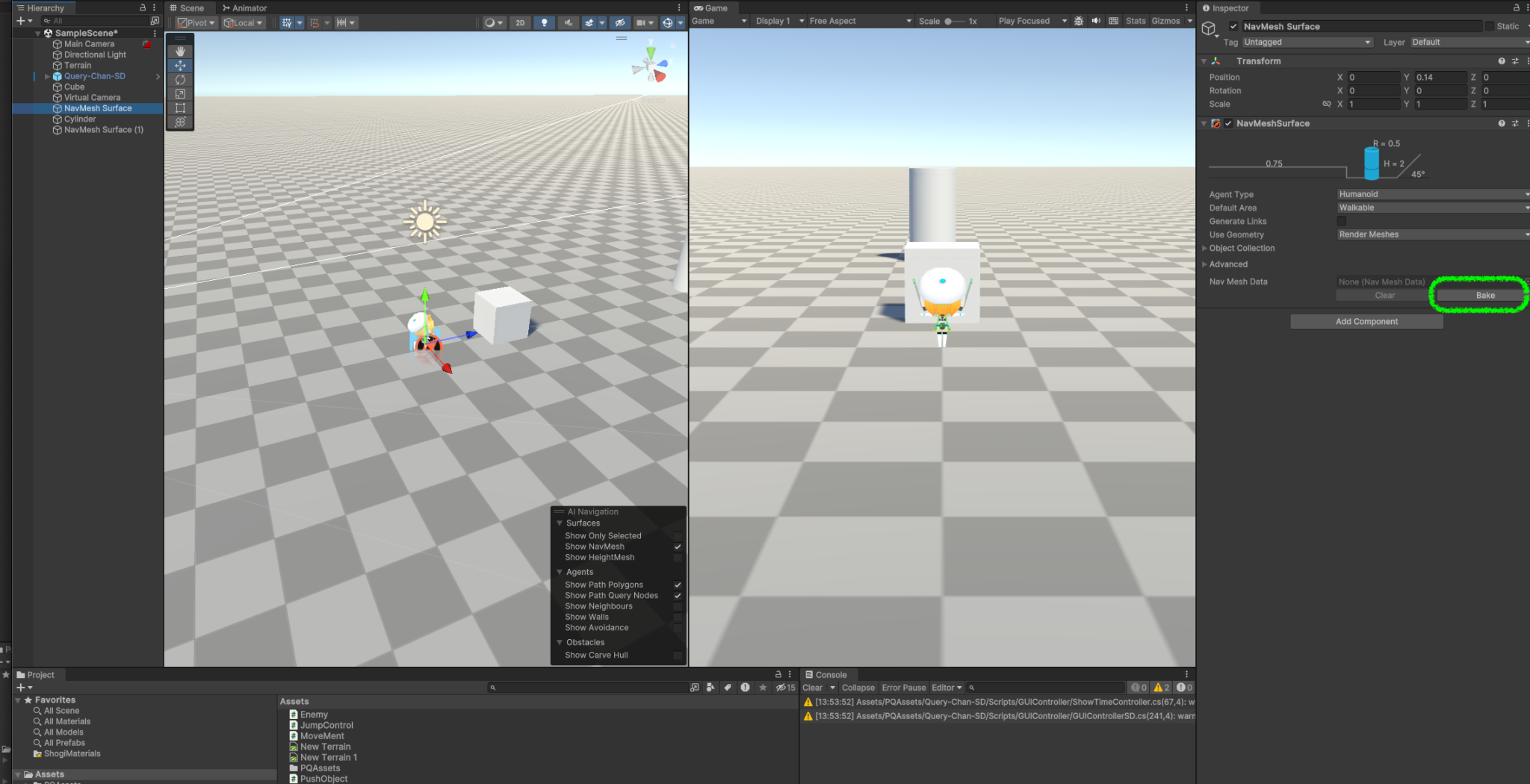Toggle the warnings filter in the Console
The image size is (1530, 784).
click(x=1159, y=687)
